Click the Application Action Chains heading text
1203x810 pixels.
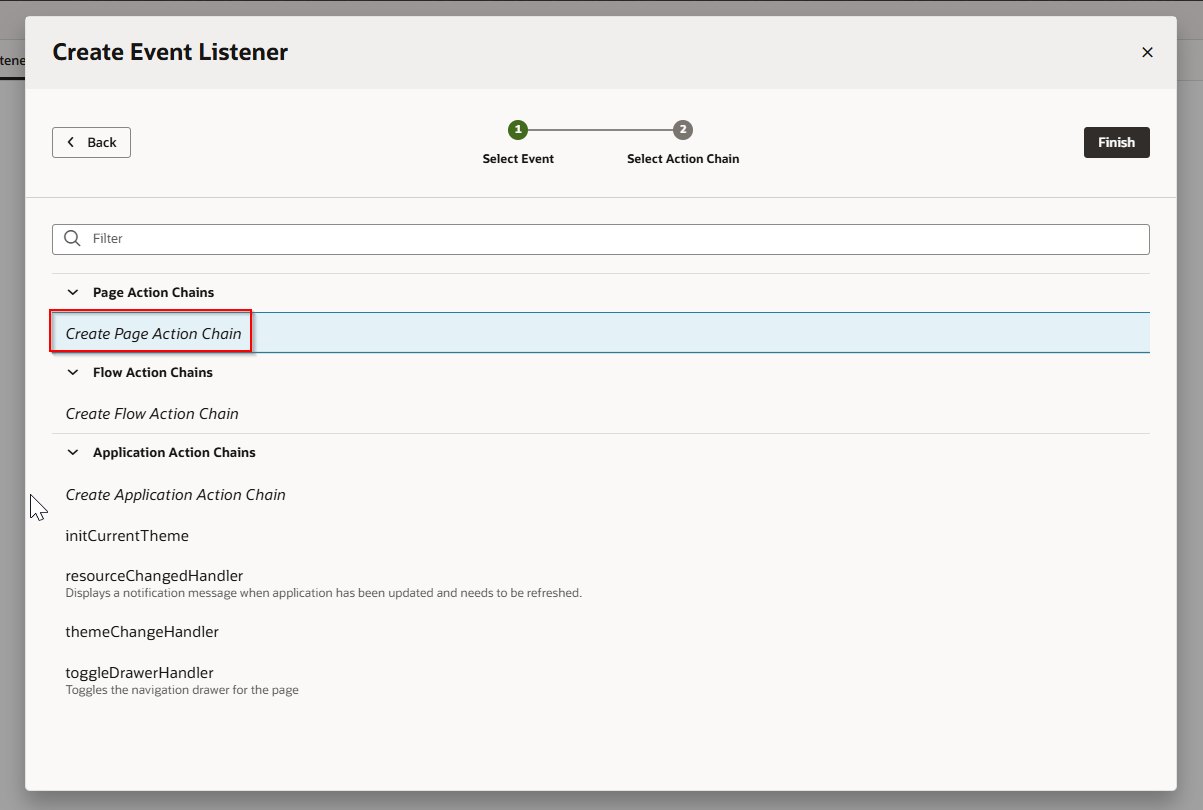click(x=174, y=452)
